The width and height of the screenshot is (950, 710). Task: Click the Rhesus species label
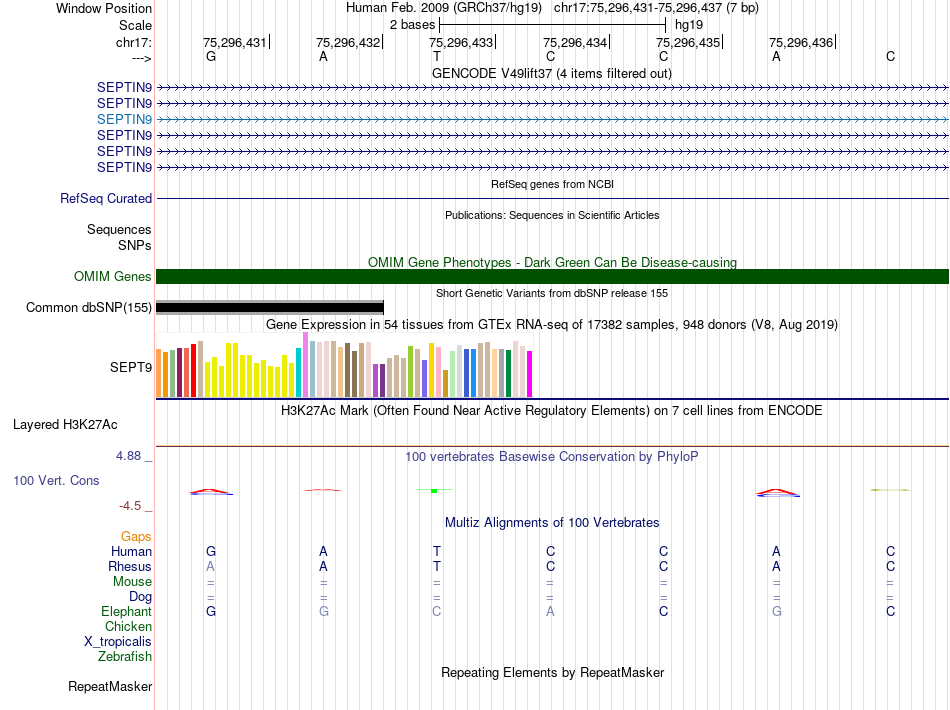(130, 566)
